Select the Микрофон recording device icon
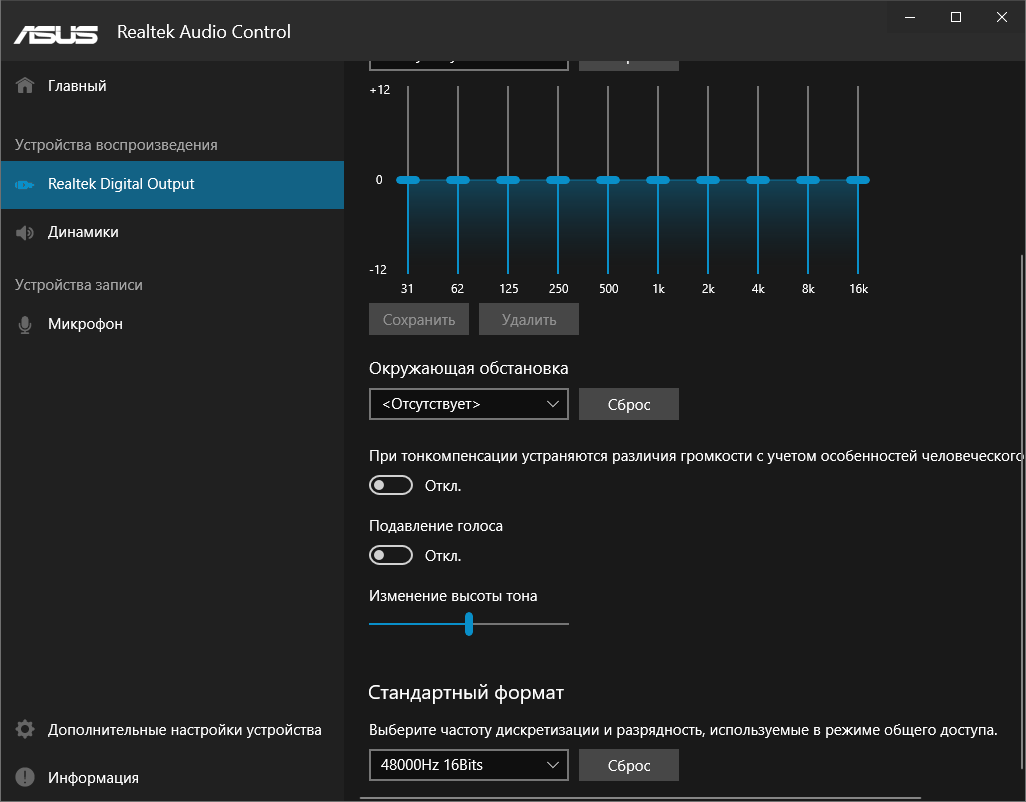 tap(24, 323)
